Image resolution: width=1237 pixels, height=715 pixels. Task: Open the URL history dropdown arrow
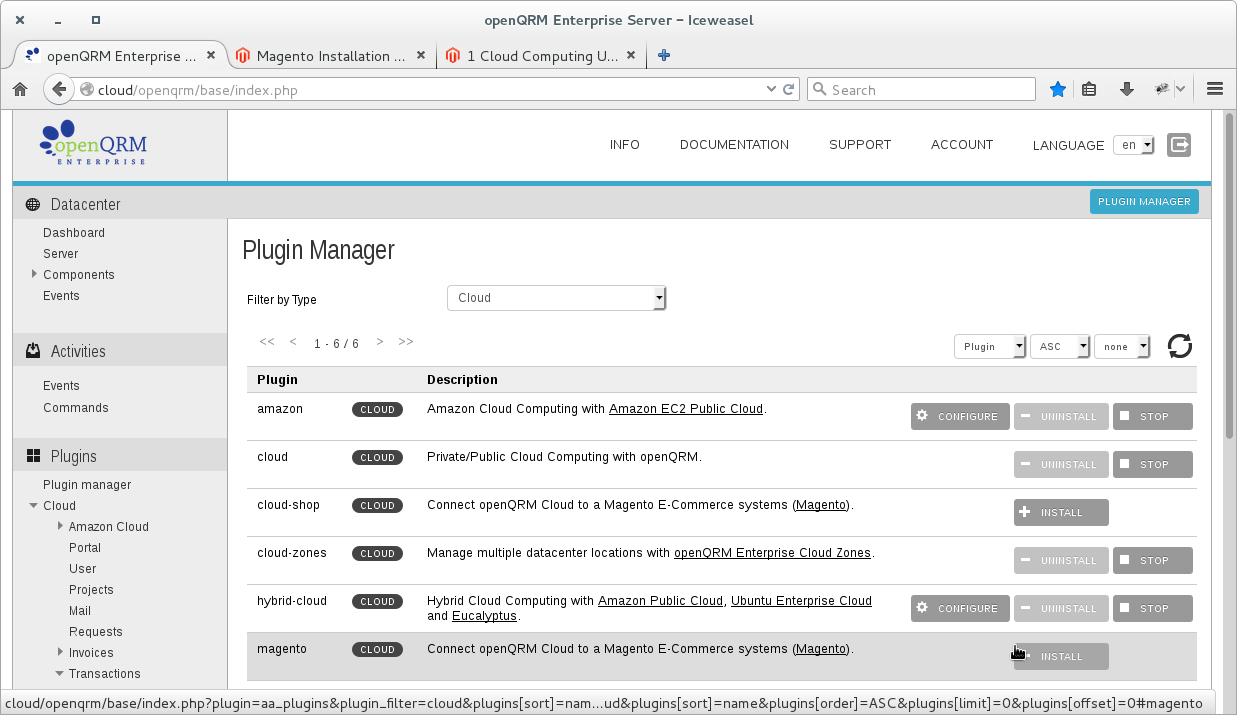[x=771, y=89]
